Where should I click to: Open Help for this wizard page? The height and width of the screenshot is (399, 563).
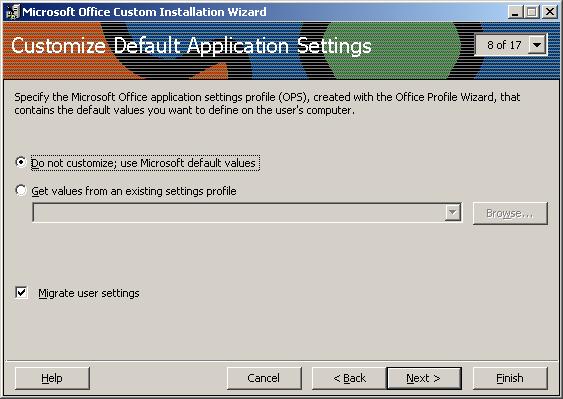52,378
